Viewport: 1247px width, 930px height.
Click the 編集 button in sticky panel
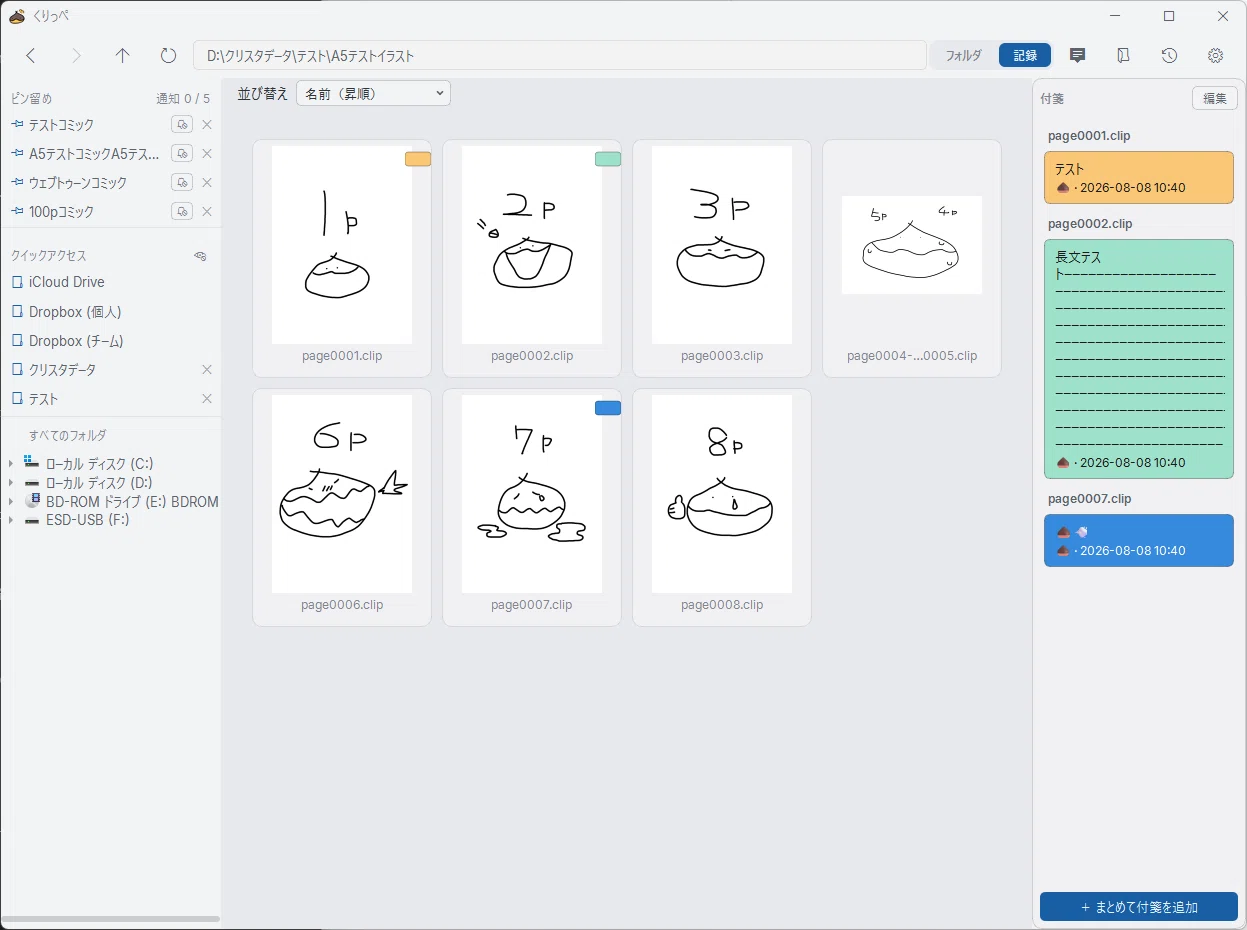pyautogui.click(x=1214, y=99)
